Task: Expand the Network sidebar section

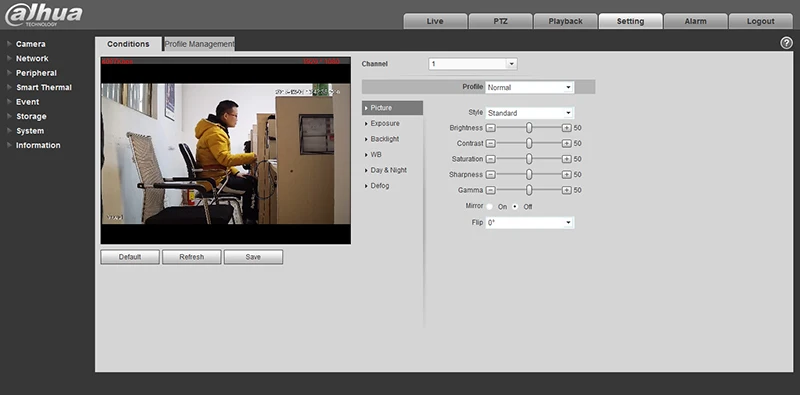Action: [32, 58]
